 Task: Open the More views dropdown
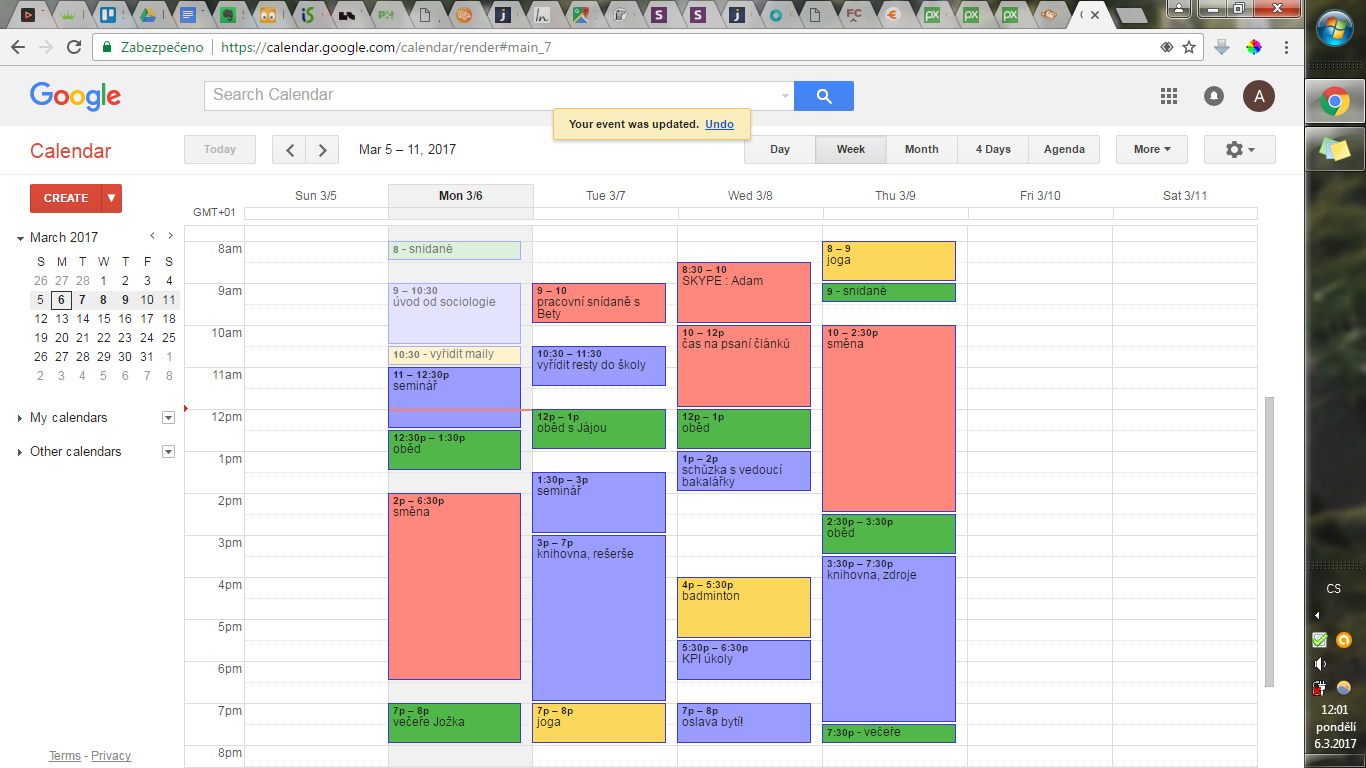1151,149
